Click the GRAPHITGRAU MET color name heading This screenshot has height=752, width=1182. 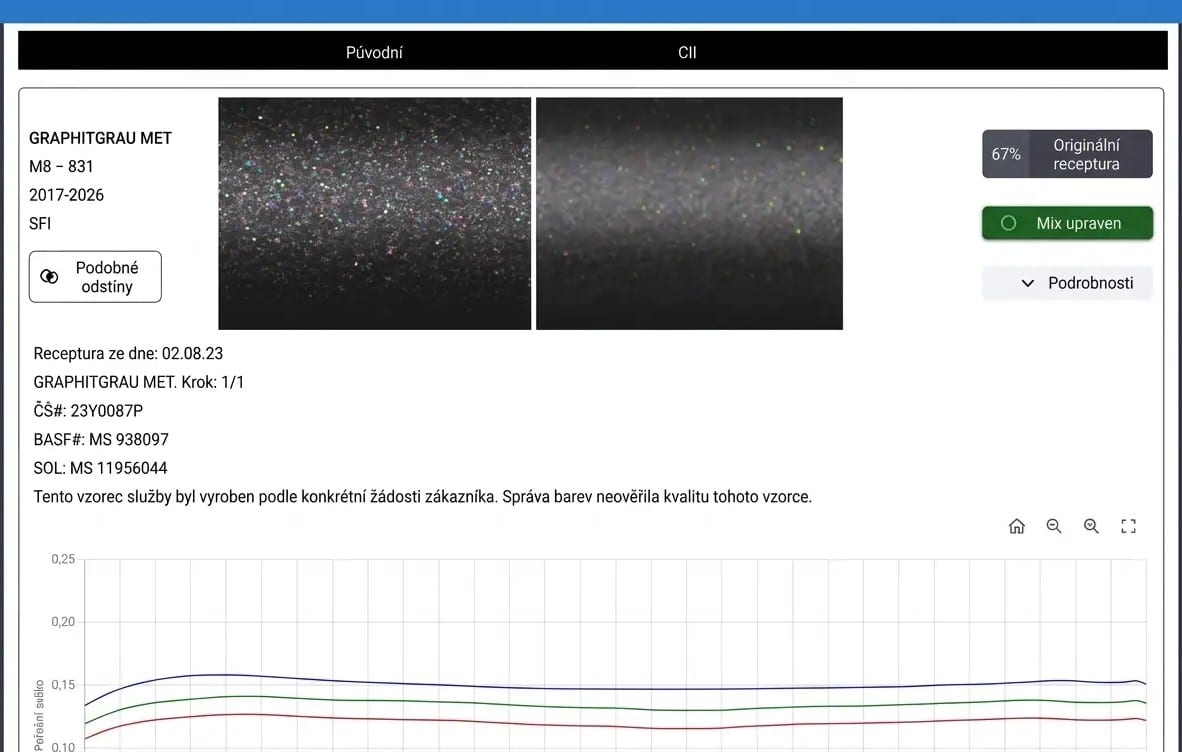pyautogui.click(x=100, y=138)
